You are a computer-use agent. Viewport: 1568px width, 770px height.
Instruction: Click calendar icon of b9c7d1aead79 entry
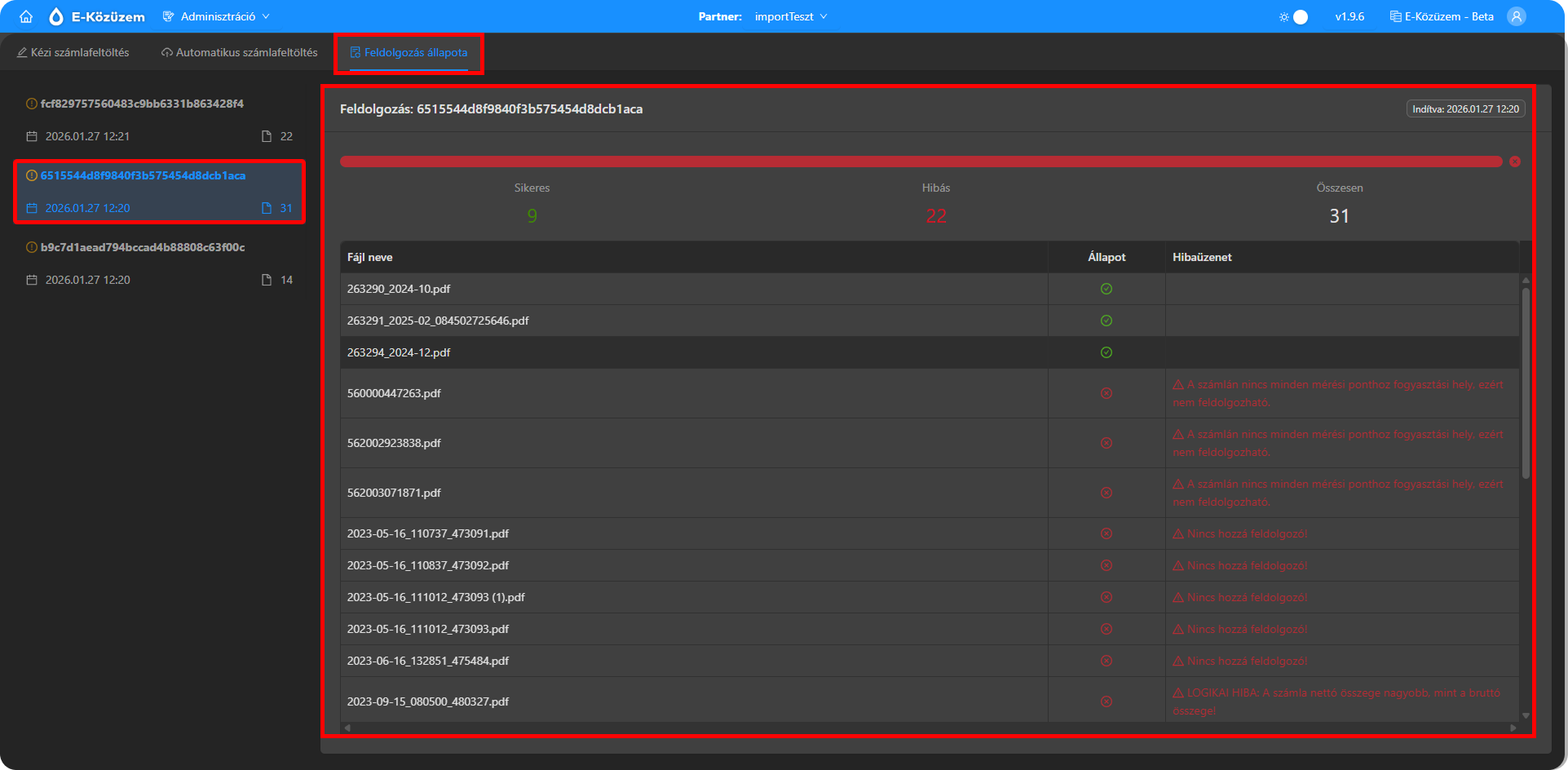[x=32, y=280]
